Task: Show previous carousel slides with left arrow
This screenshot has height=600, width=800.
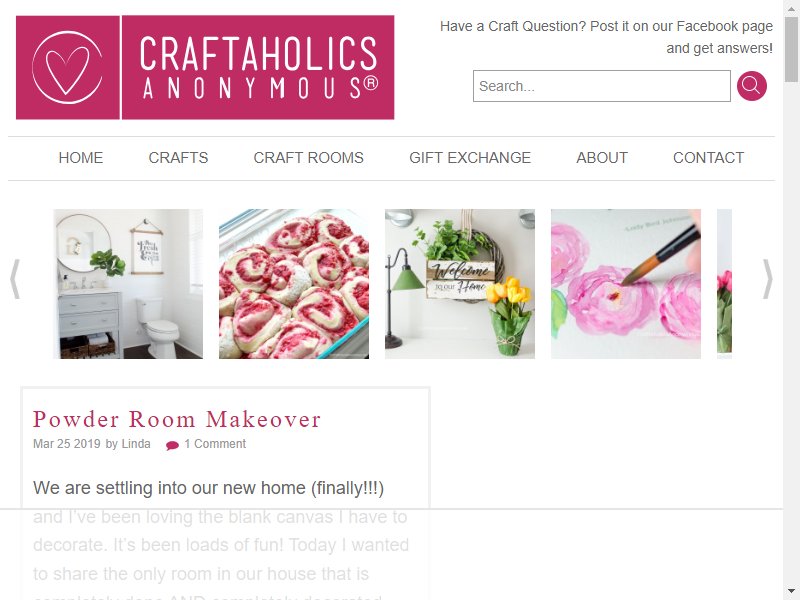Action: pos(15,279)
